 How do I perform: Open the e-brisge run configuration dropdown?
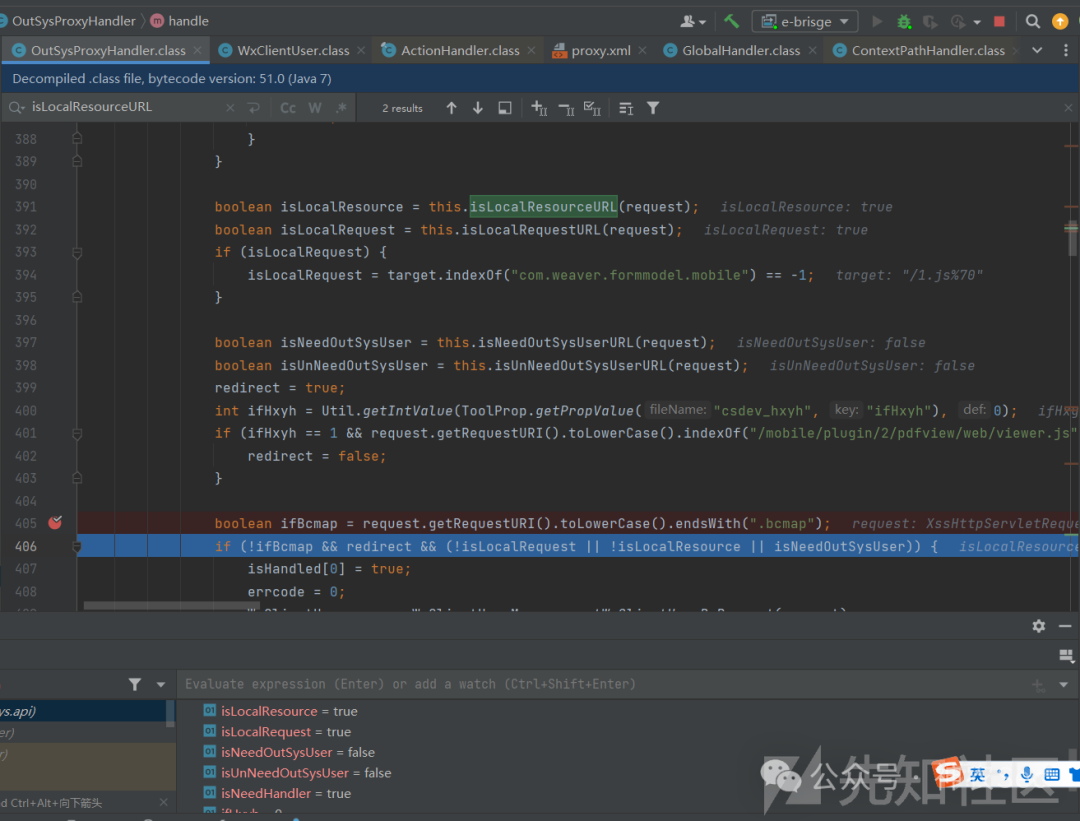click(805, 21)
